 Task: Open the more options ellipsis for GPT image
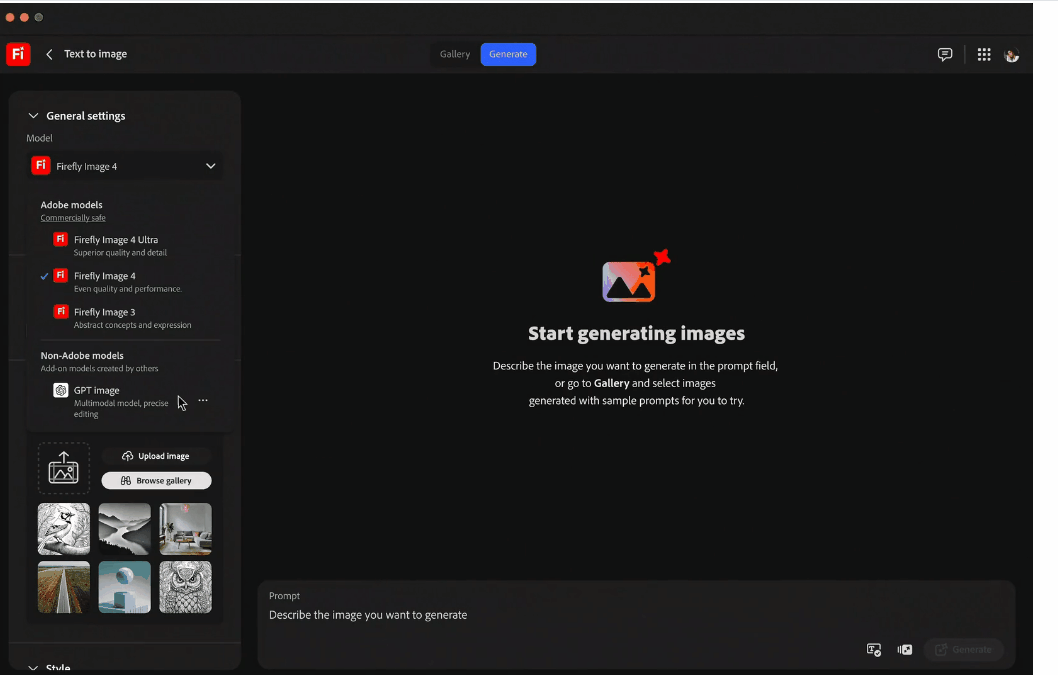point(203,400)
